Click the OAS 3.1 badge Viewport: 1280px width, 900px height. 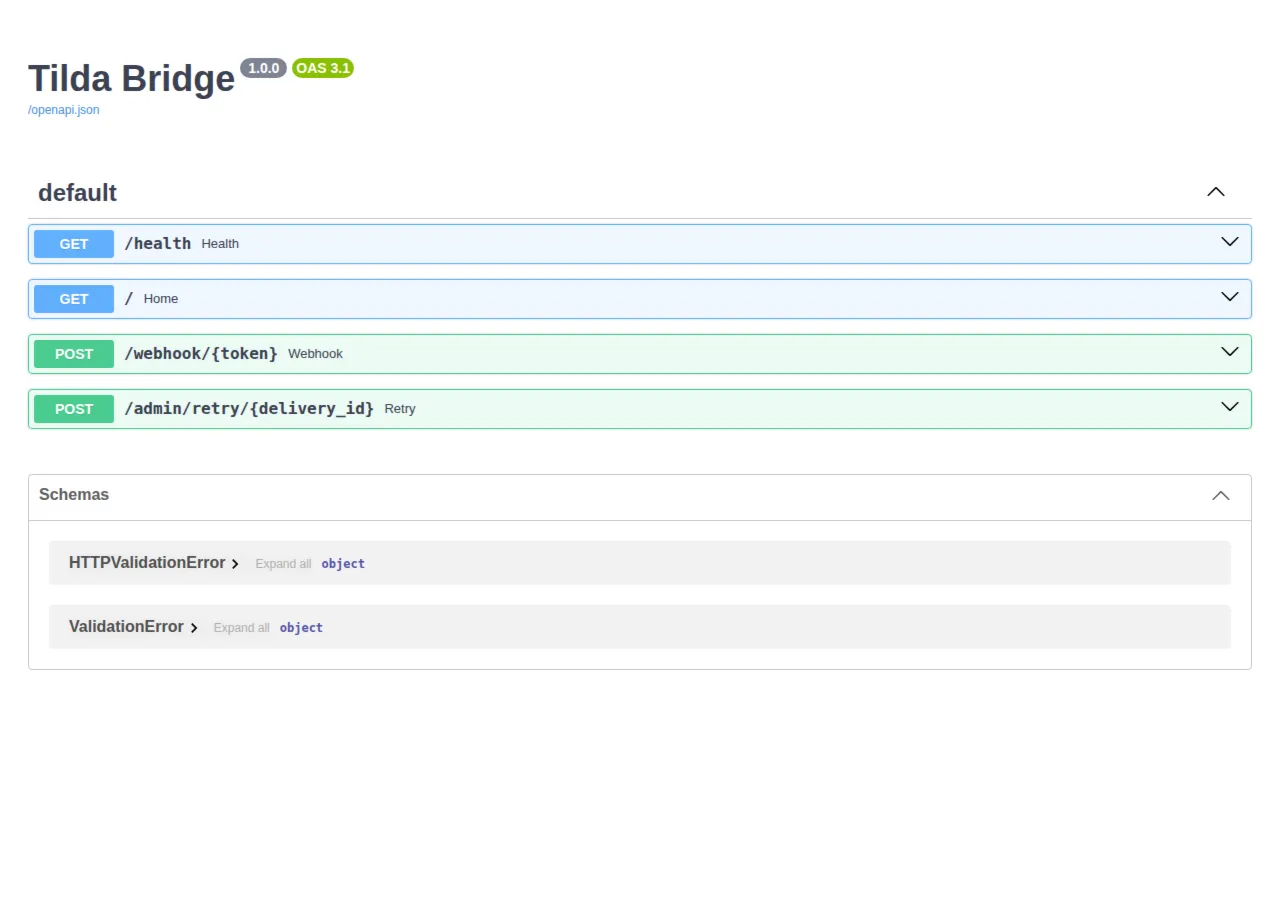[323, 68]
